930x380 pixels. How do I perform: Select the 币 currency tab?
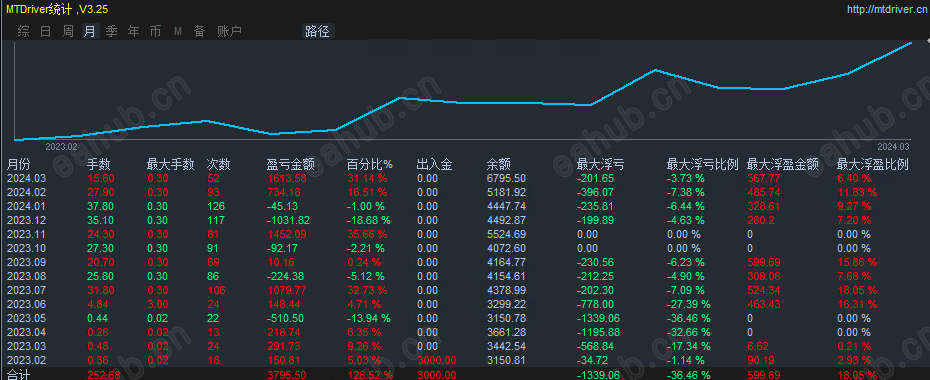click(x=155, y=31)
